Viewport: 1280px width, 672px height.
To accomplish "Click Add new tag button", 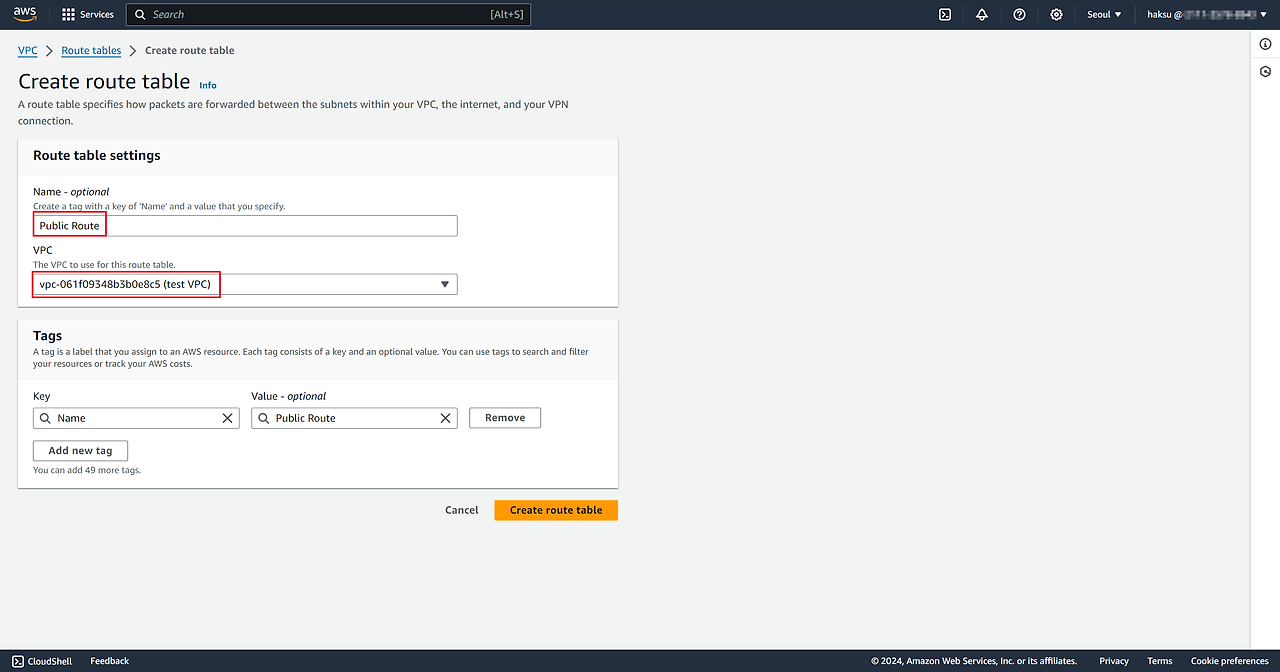I will 80,451.
